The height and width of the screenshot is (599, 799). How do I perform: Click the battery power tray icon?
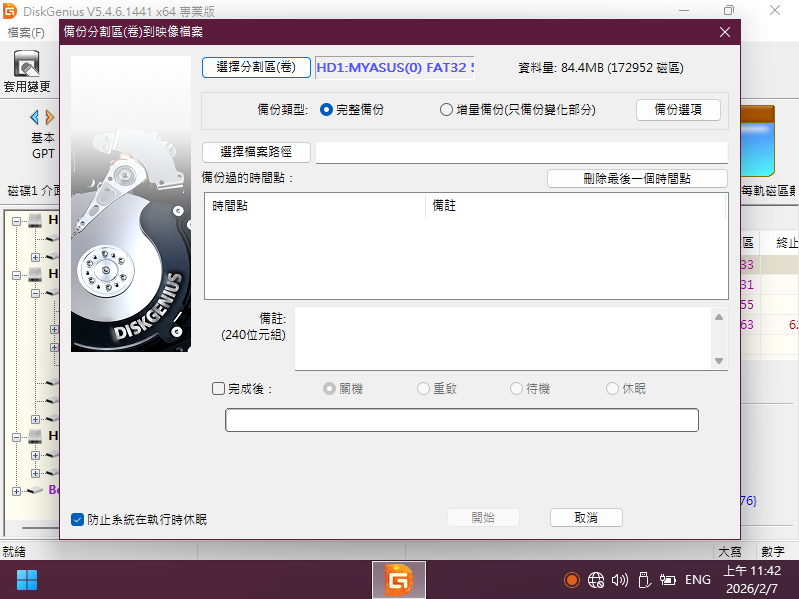pos(668,580)
